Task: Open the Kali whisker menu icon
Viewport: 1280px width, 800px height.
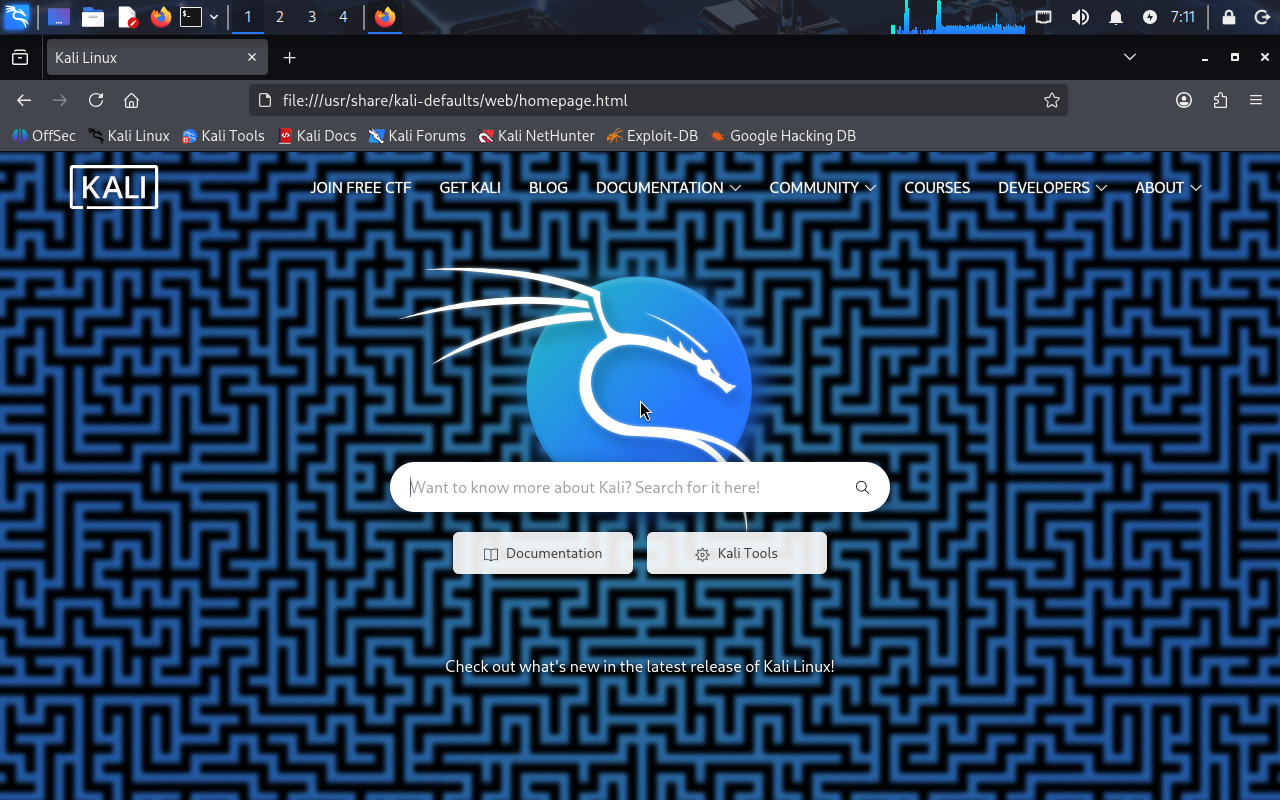Action: coord(17,17)
